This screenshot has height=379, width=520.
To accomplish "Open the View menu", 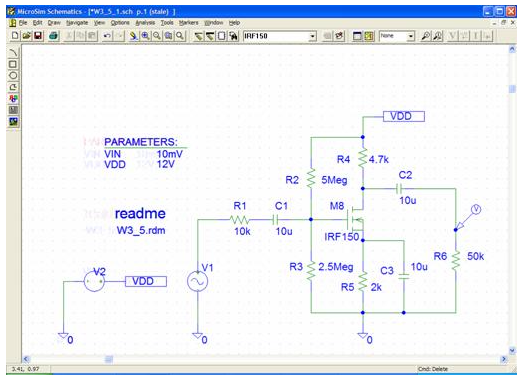I will pyautogui.click(x=99, y=23).
